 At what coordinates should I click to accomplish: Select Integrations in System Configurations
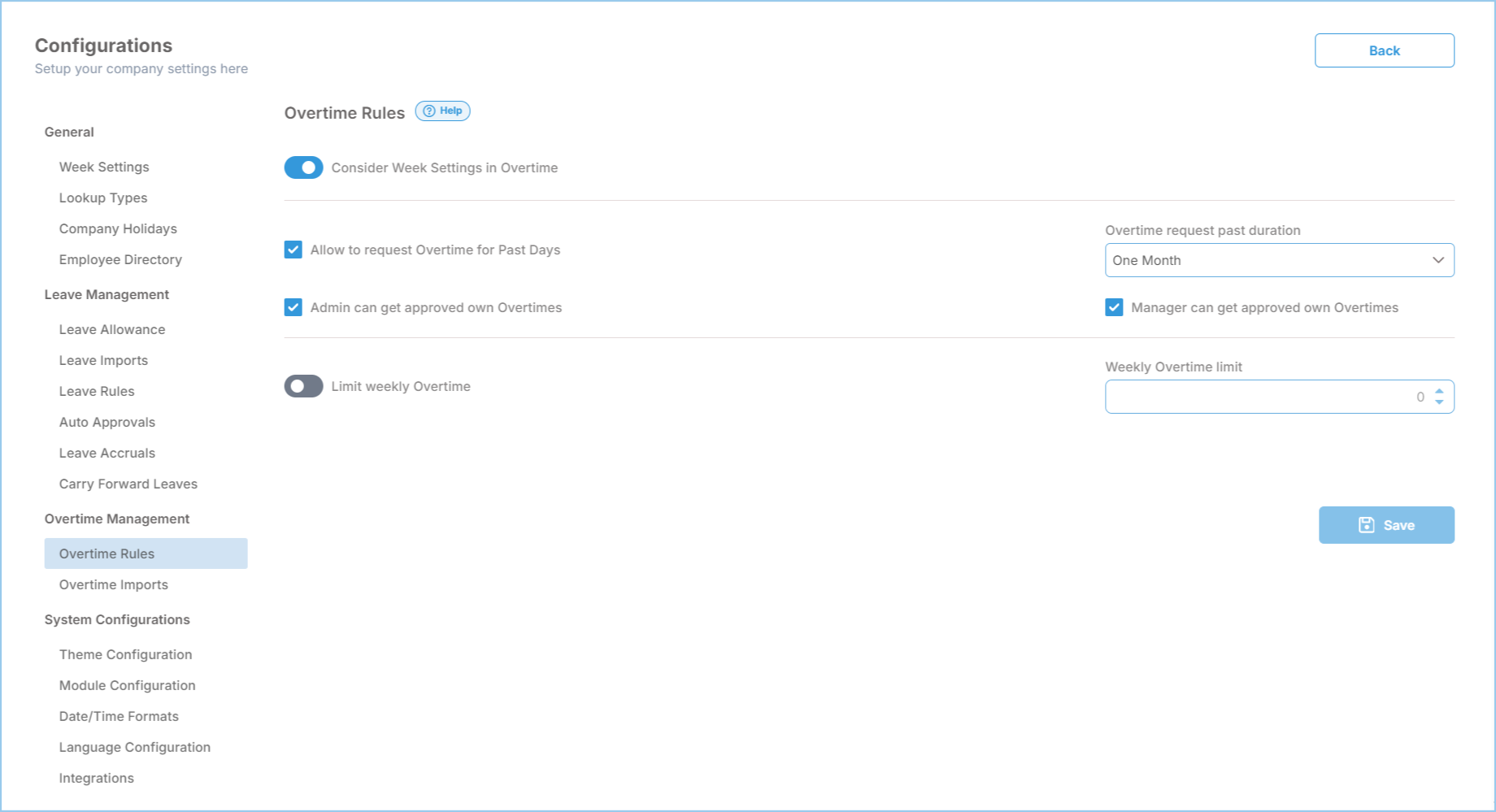(97, 778)
